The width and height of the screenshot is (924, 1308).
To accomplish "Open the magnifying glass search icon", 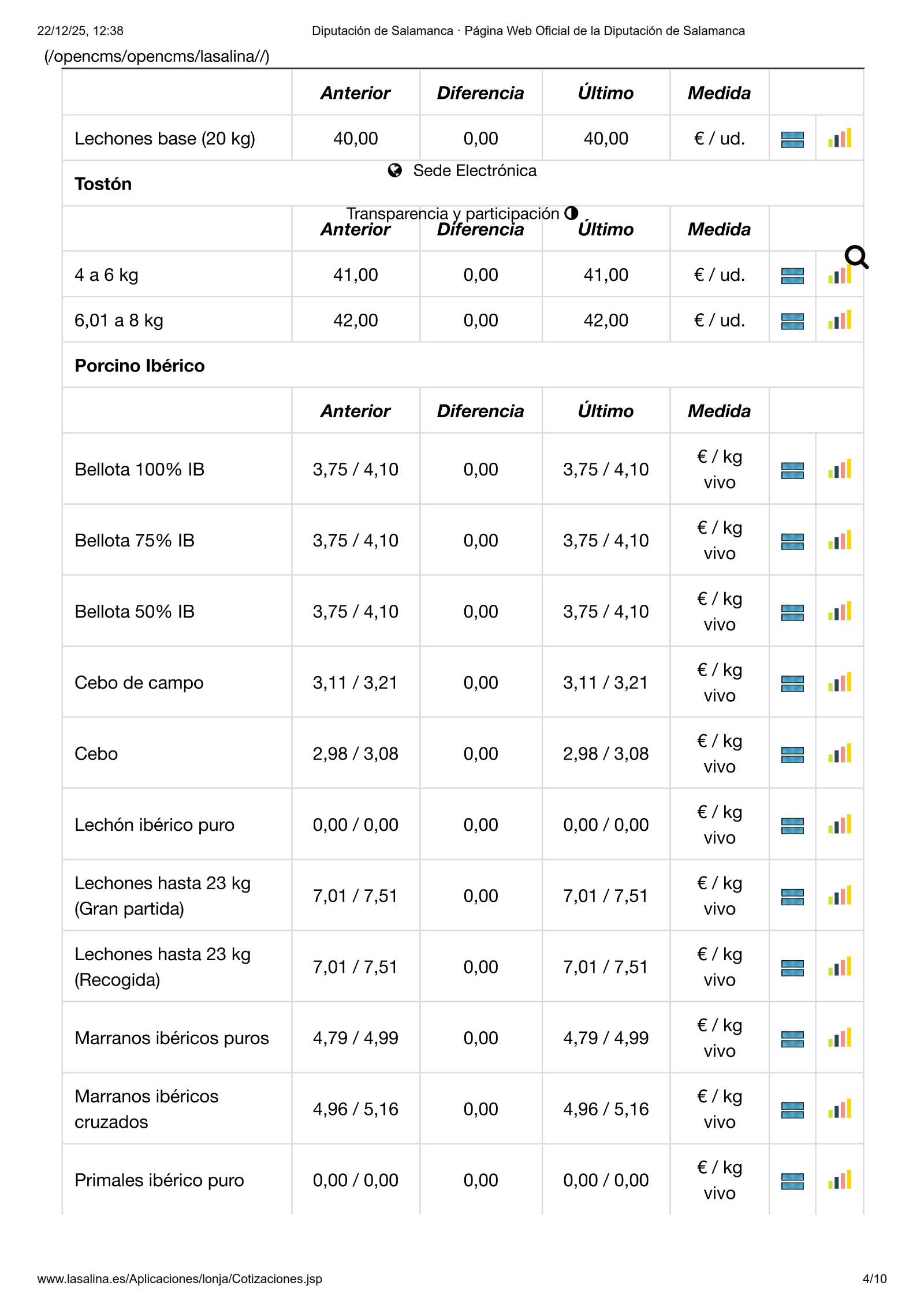I will coord(856,257).
